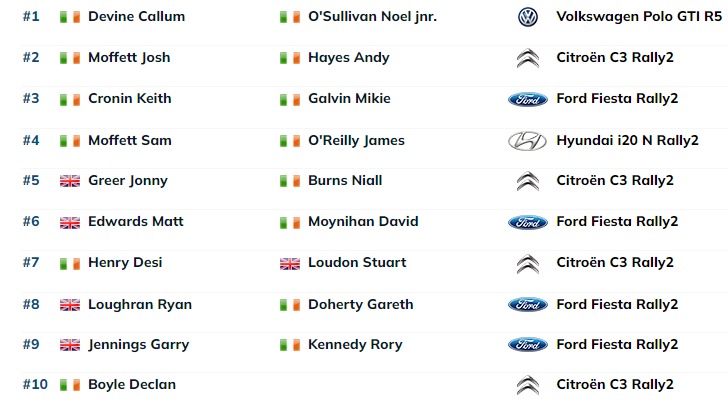Open co-driver O'Sullivan Noel jnr. link
Image resolution: width=728 pixels, height=404 pixels.
(x=372, y=17)
